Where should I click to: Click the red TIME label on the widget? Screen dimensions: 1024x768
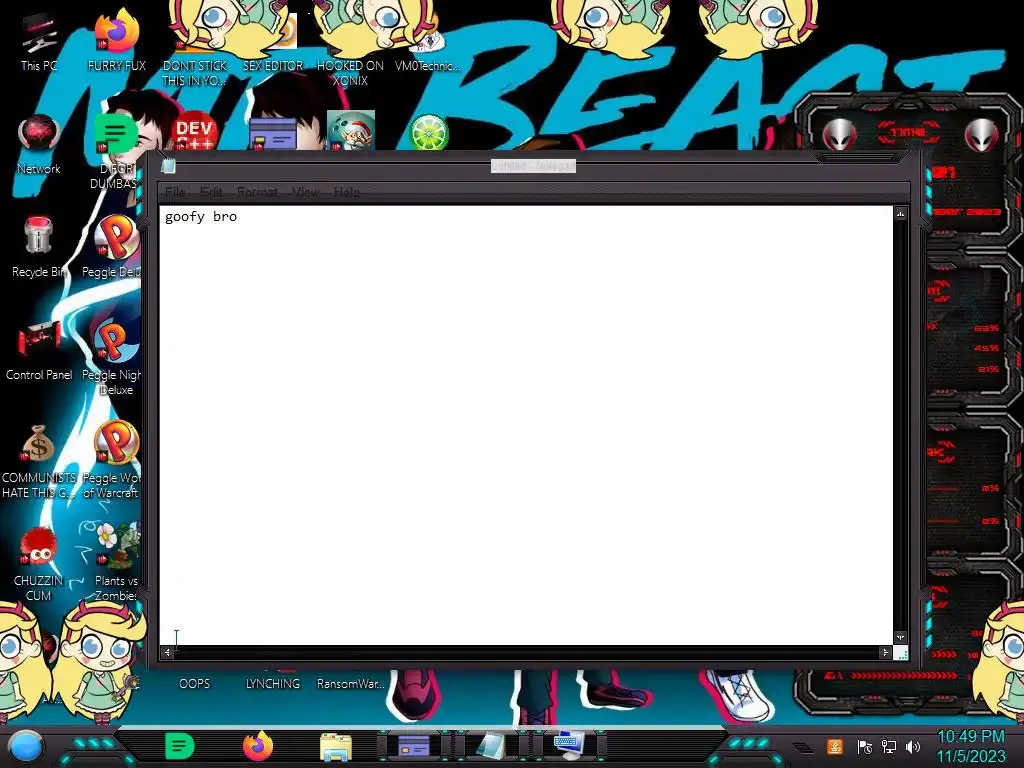point(908,133)
